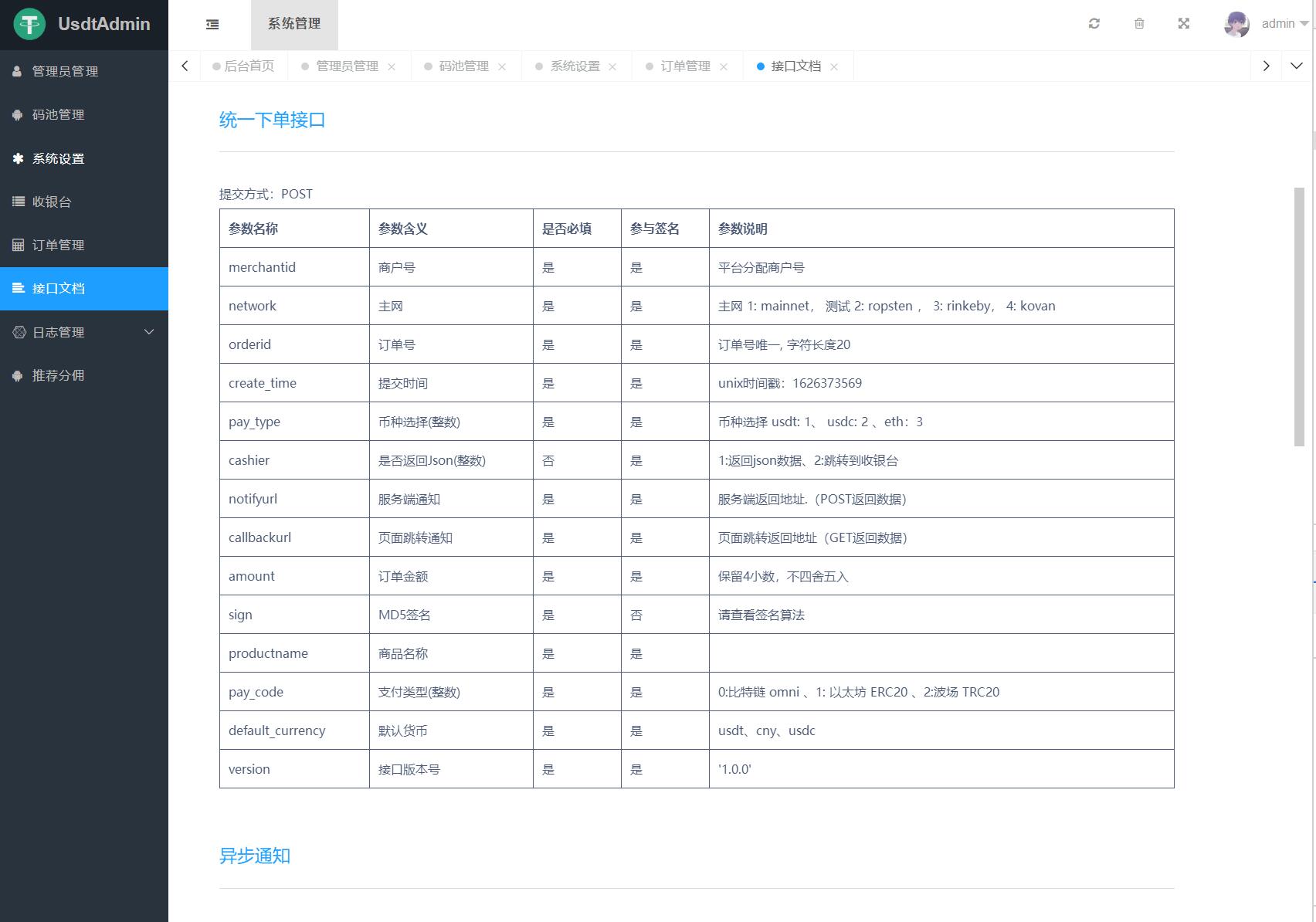Click the sidebar collapse hamburger icon

click(212, 25)
